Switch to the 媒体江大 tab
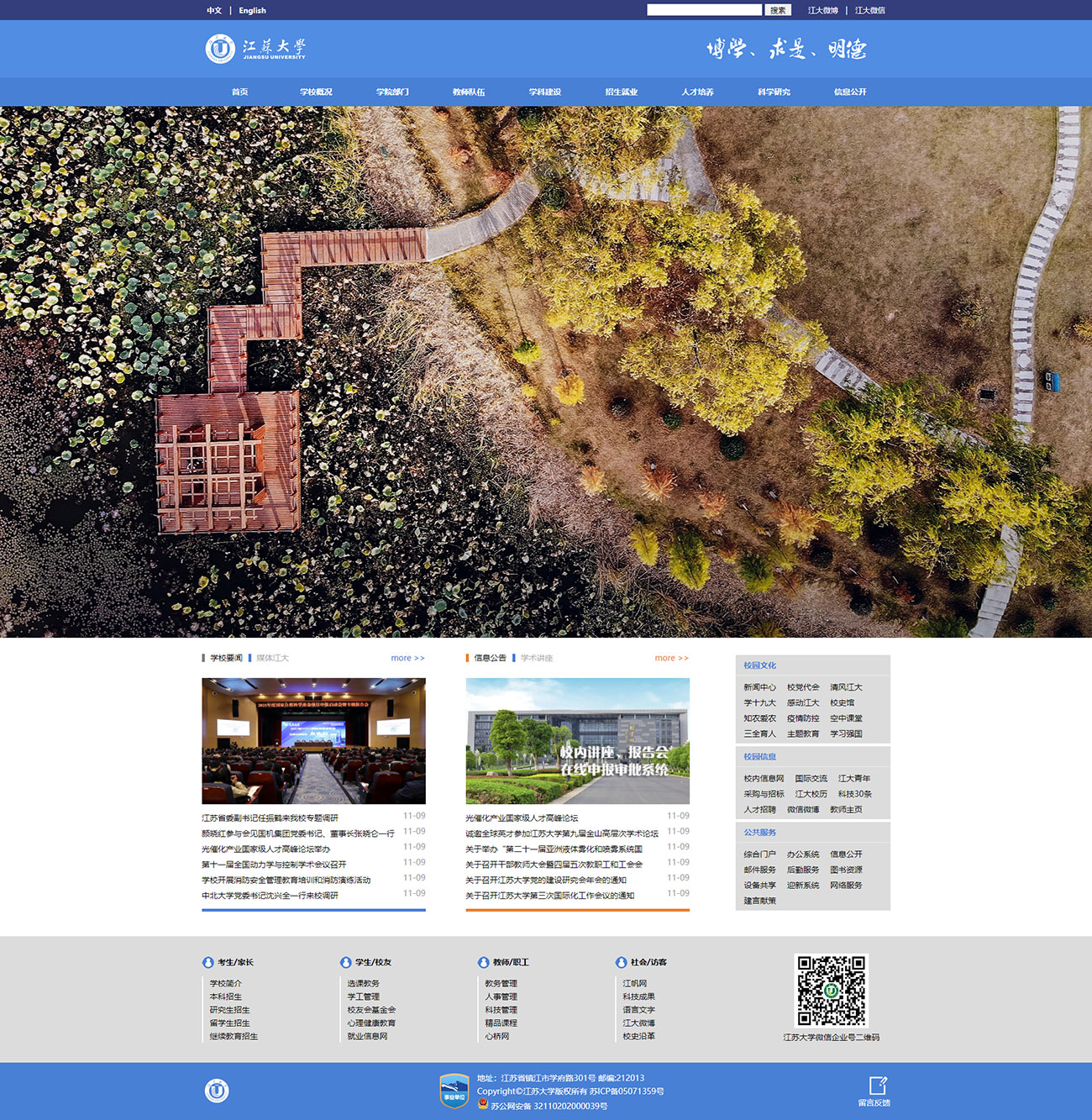The width and height of the screenshot is (1092, 1120). (x=272, y=658)
